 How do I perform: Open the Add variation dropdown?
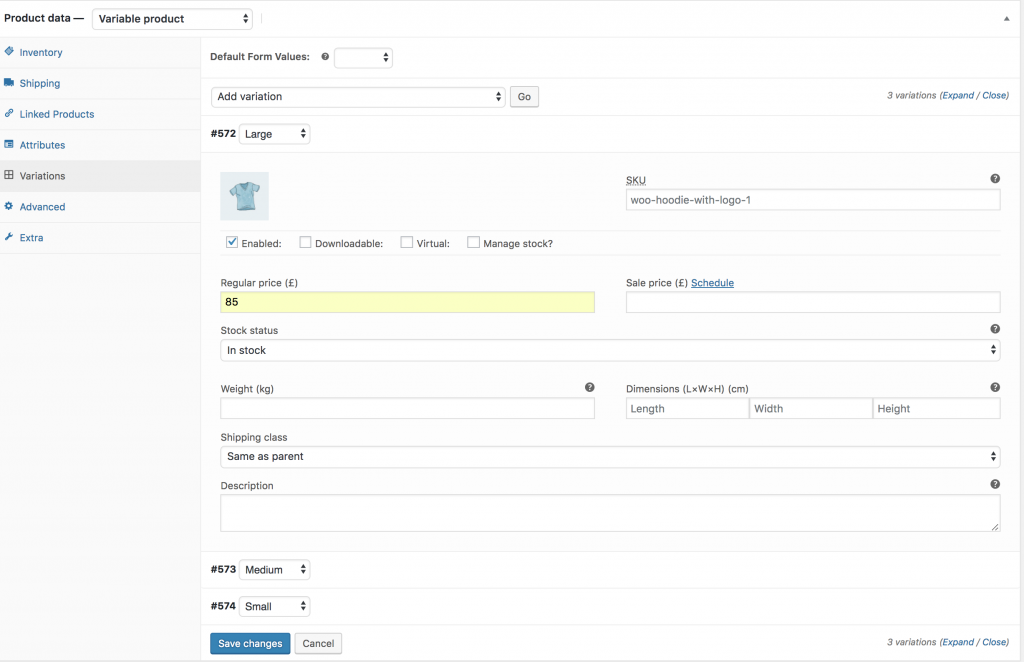(x=358, y=97)
